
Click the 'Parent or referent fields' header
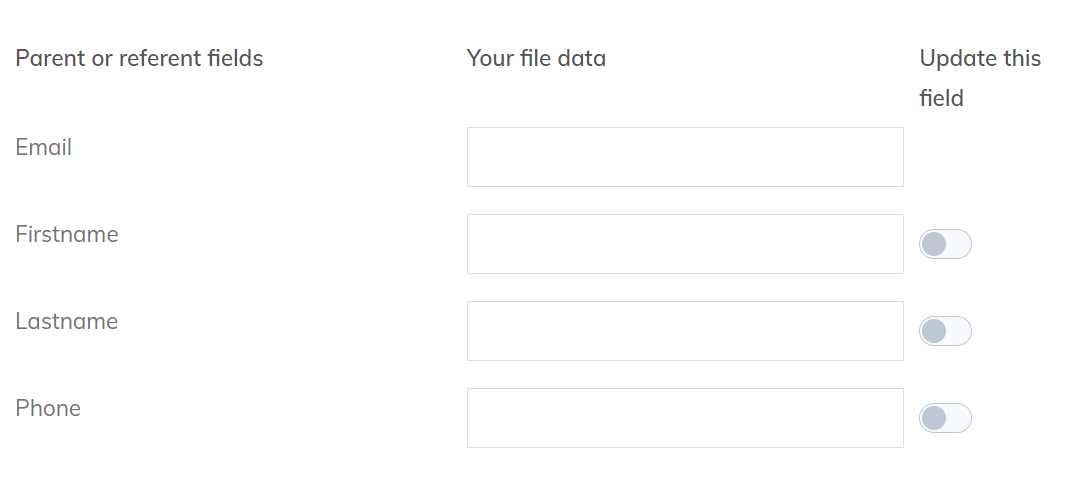coord(139,59)
